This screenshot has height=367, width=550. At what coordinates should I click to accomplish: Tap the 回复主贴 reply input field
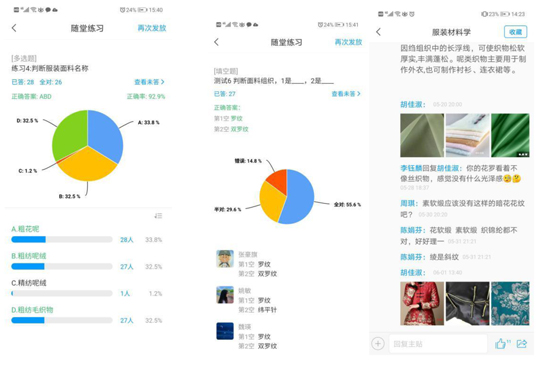pos(438,344)
